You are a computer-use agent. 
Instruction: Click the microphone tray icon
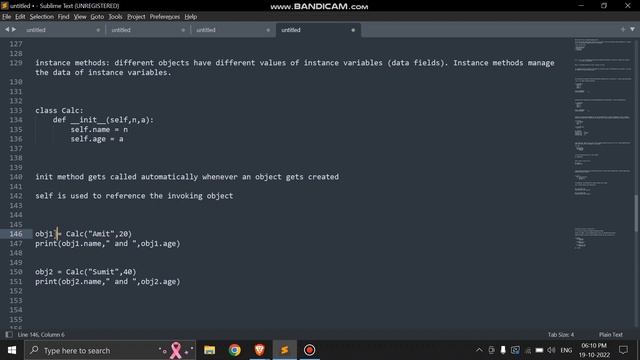point(503,350)
